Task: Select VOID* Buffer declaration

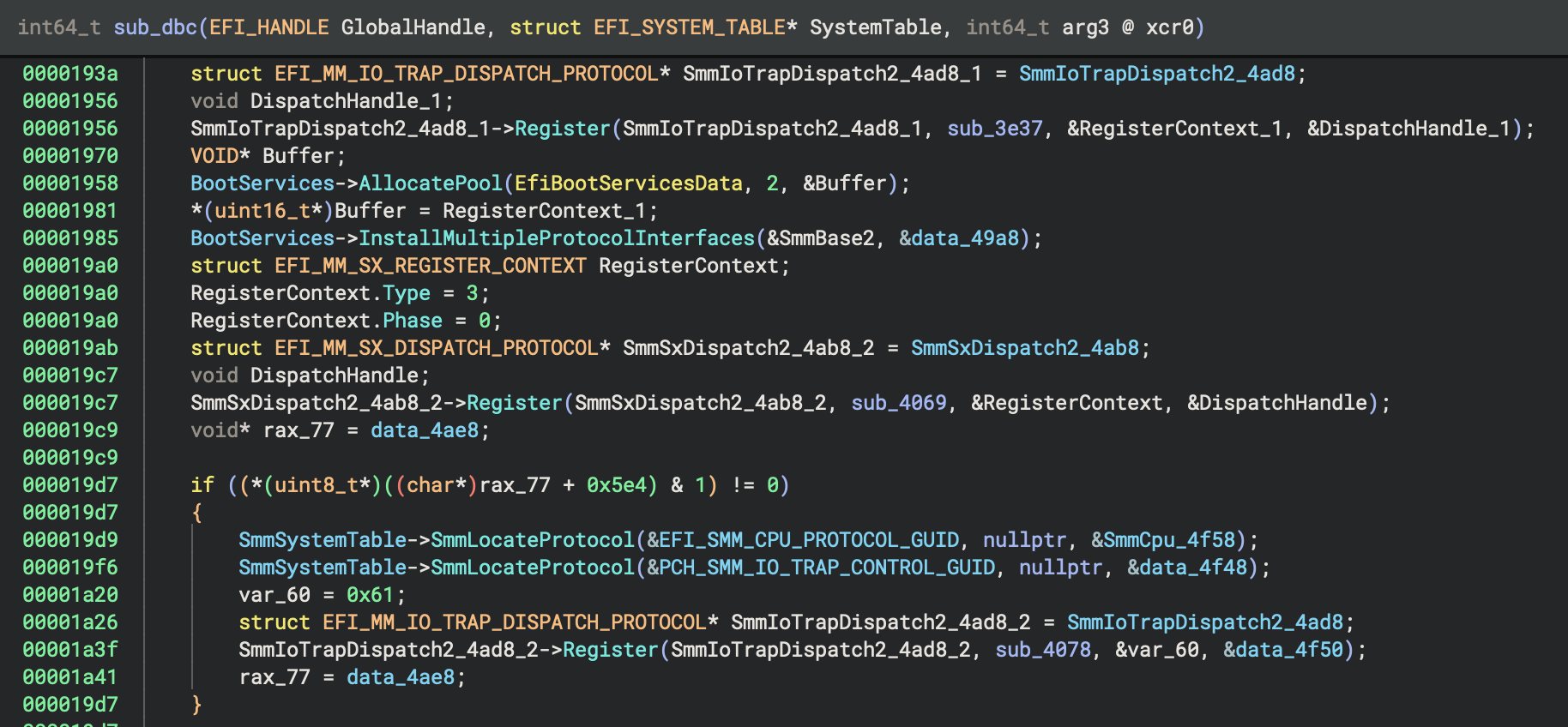Action: [268, 156]
